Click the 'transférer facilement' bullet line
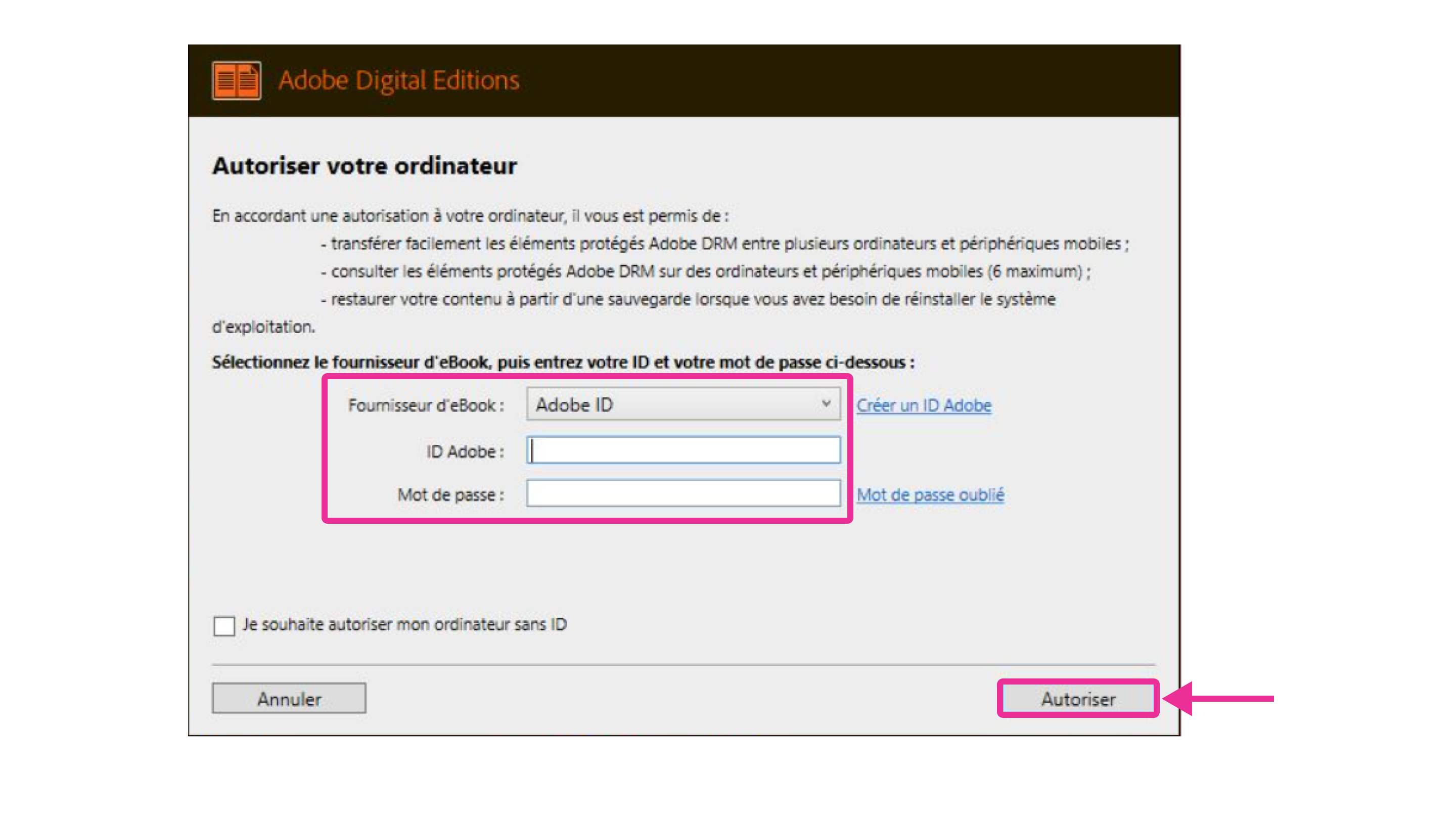This screenshot has height=819, width=1456. (x=724, y=244)
